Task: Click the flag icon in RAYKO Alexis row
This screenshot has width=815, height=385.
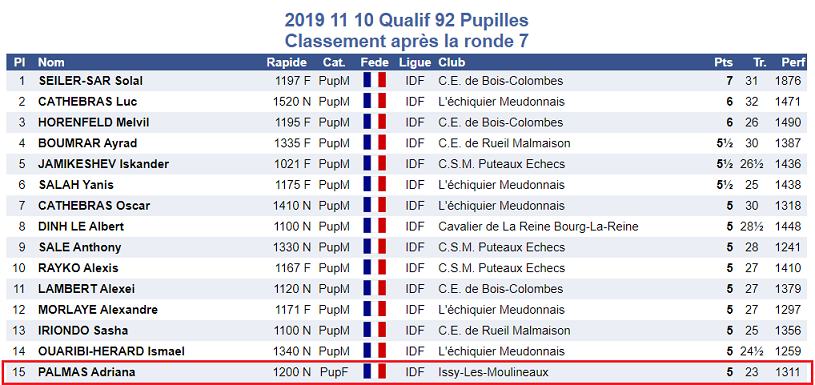Action: pos(375,268)
